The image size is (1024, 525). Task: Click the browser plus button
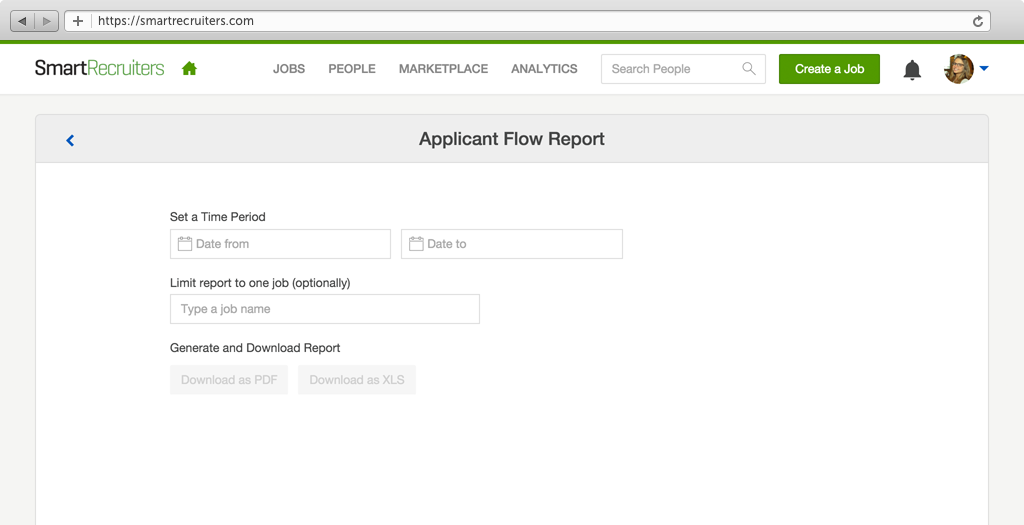78,21
